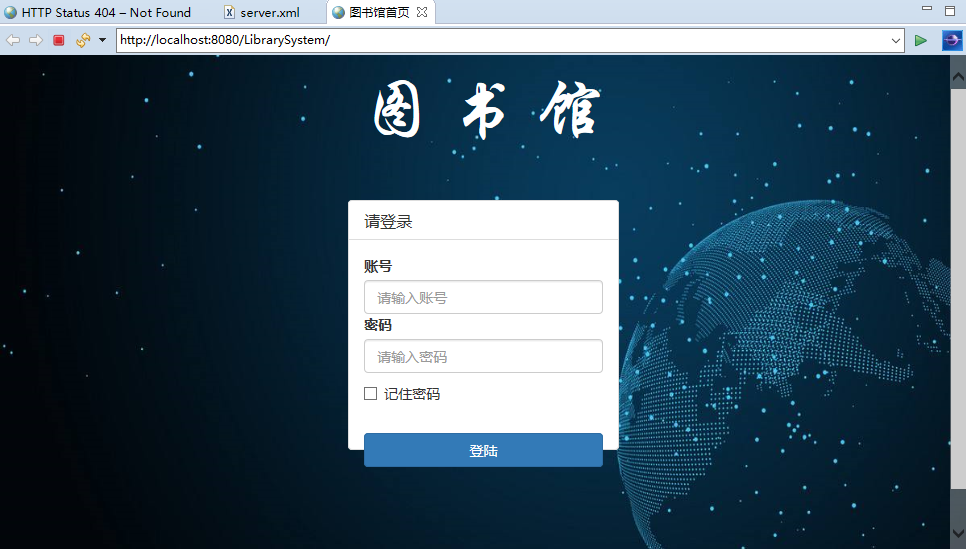The height and width of the screenshot is (549, 966).
Task: Go forward using the browser forward arrow
Action: pyautogui.click(x=36, y=41)
